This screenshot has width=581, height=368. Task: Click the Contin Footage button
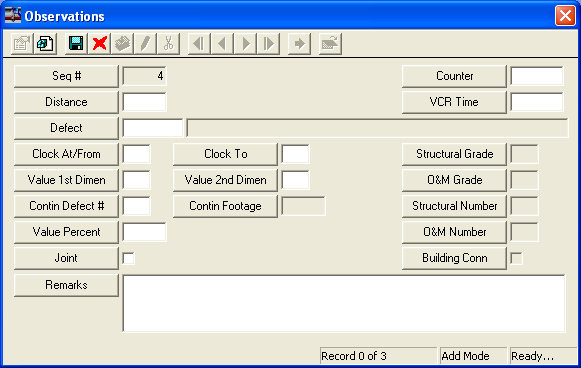coord(225,206)
